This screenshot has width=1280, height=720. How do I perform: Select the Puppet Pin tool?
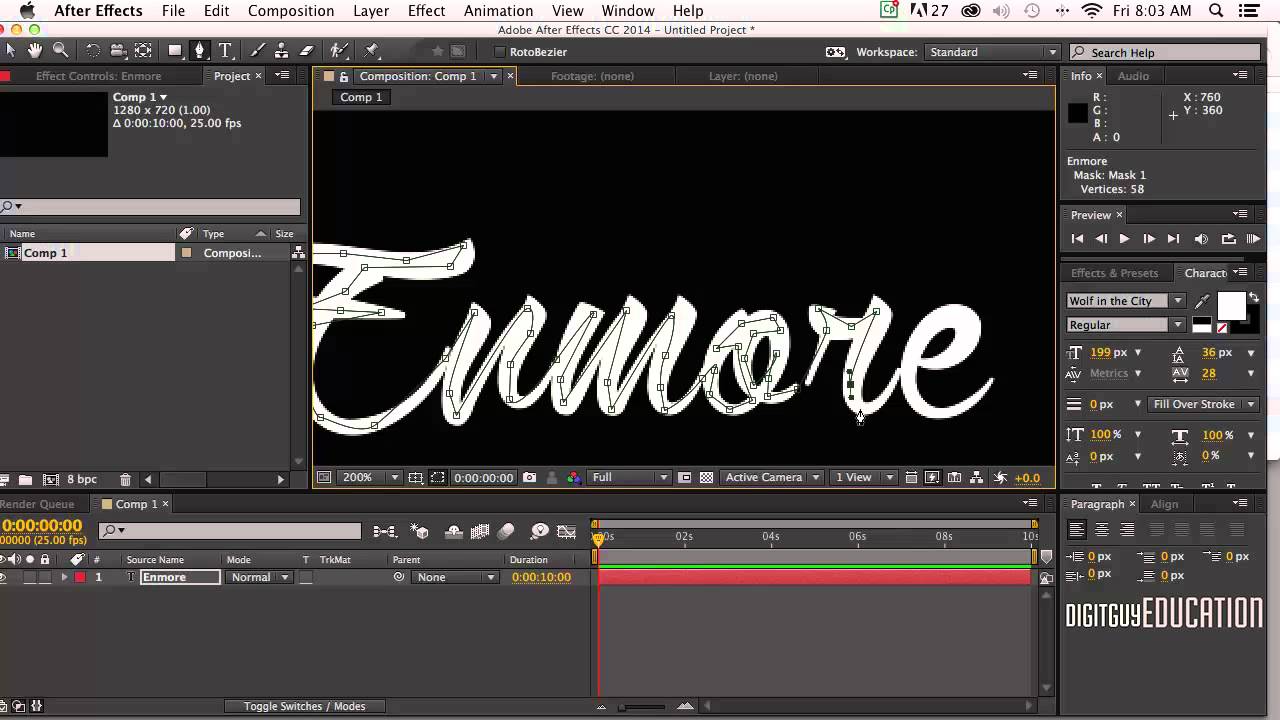372,51
